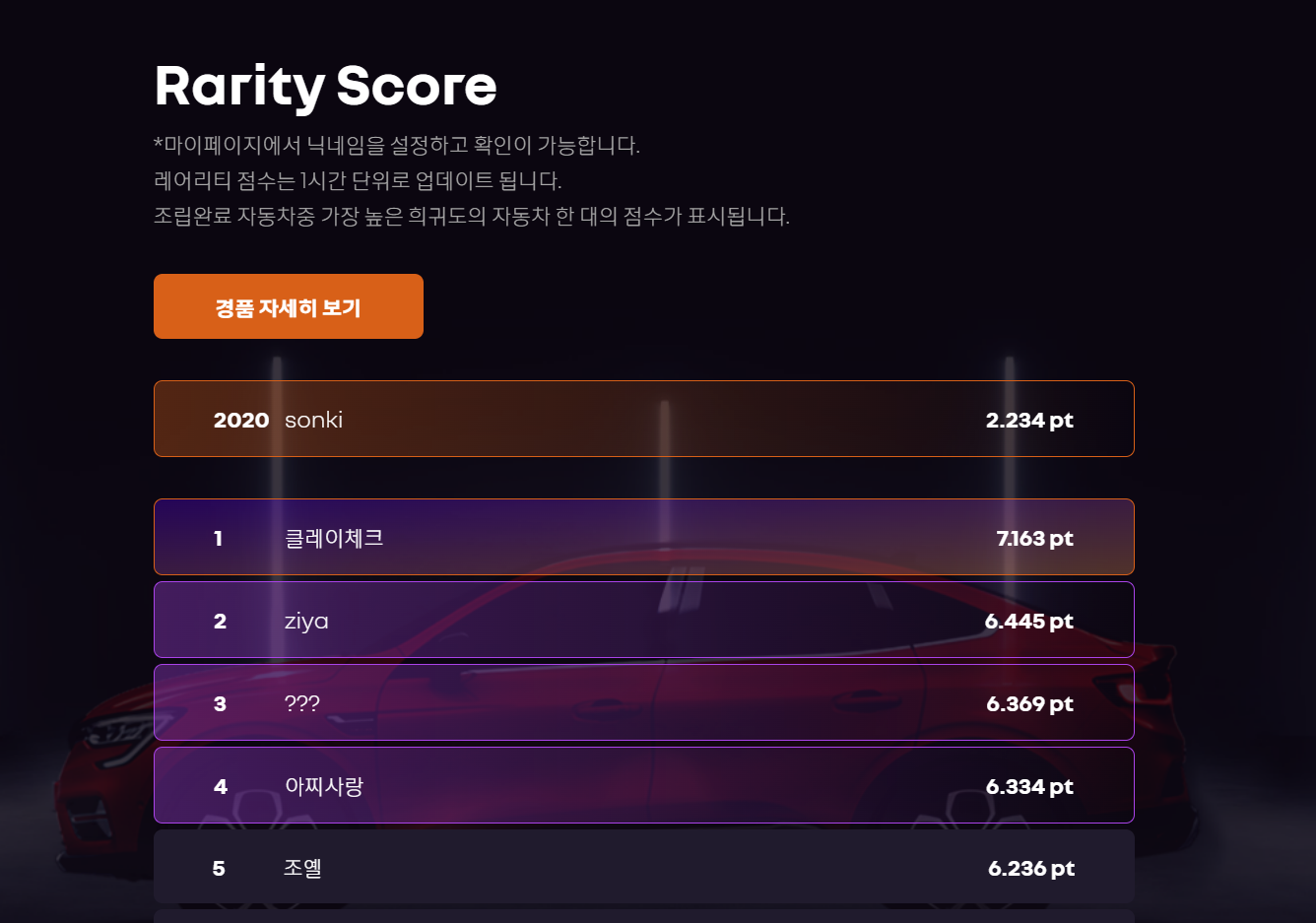Select the second-place row ziya

644,620
